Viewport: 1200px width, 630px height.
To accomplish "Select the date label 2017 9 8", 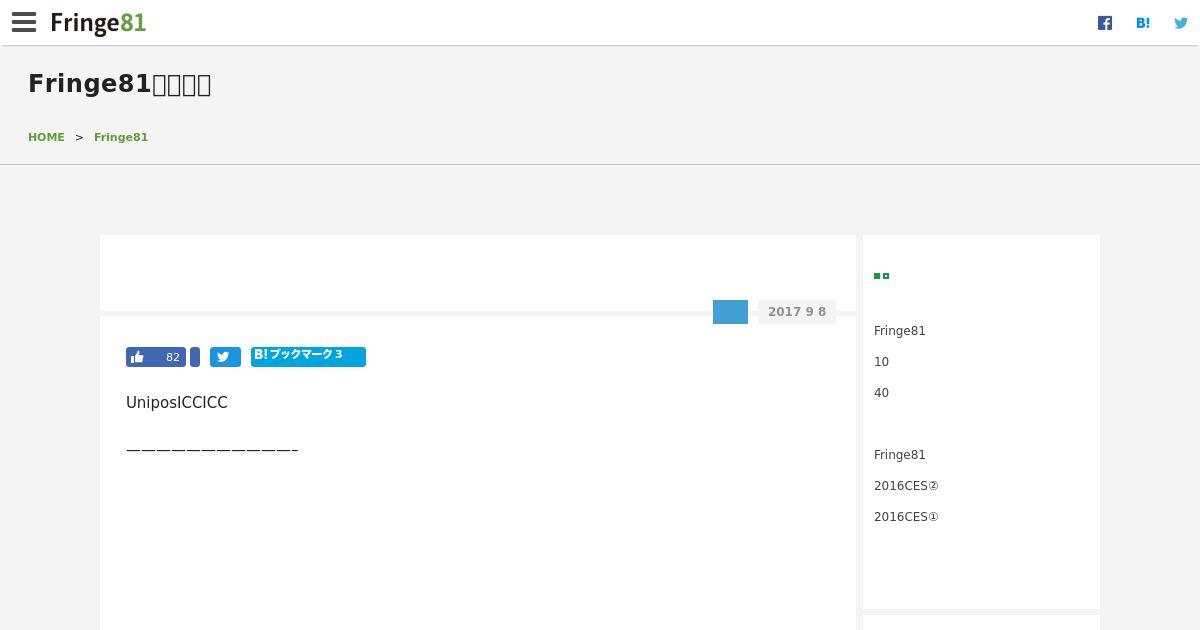I will coord(797,312).
